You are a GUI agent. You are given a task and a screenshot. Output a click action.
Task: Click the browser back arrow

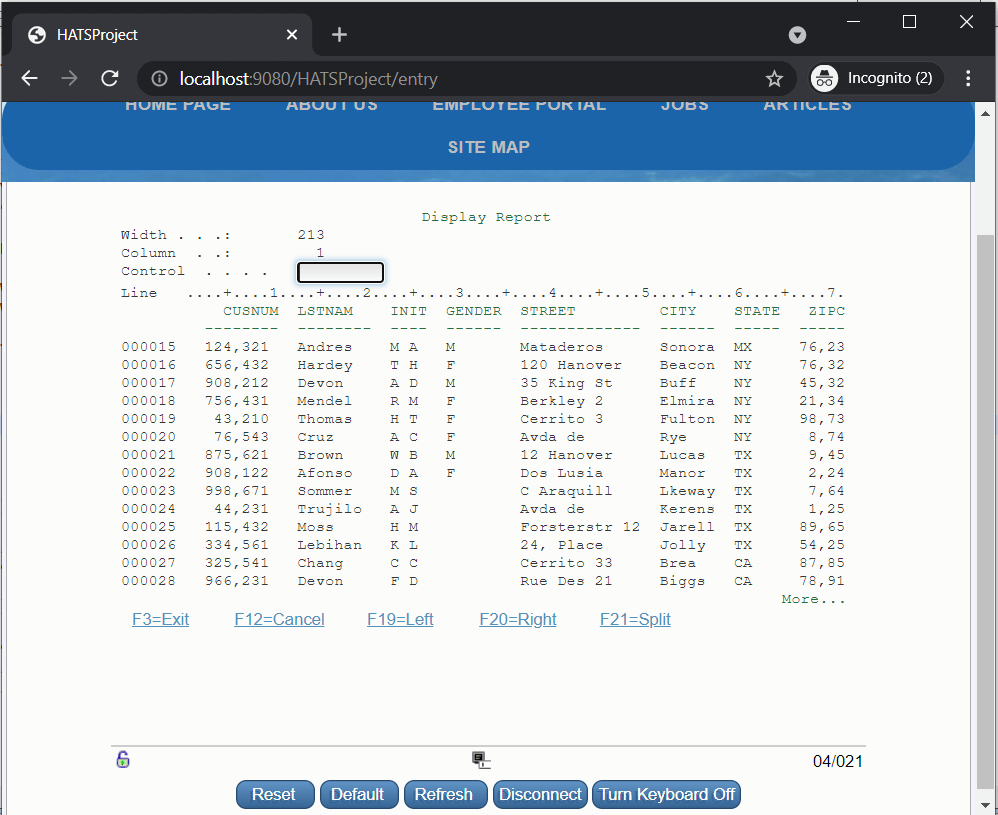29,78
